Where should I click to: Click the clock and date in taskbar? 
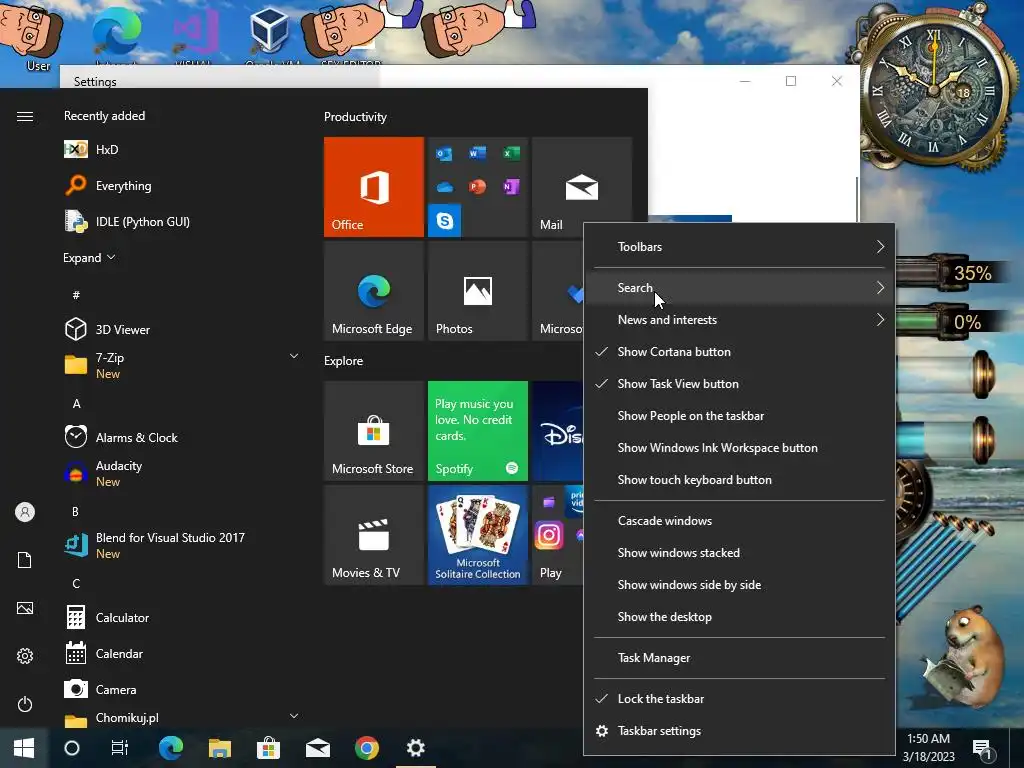pyautogui.click(x=928, y=748)
